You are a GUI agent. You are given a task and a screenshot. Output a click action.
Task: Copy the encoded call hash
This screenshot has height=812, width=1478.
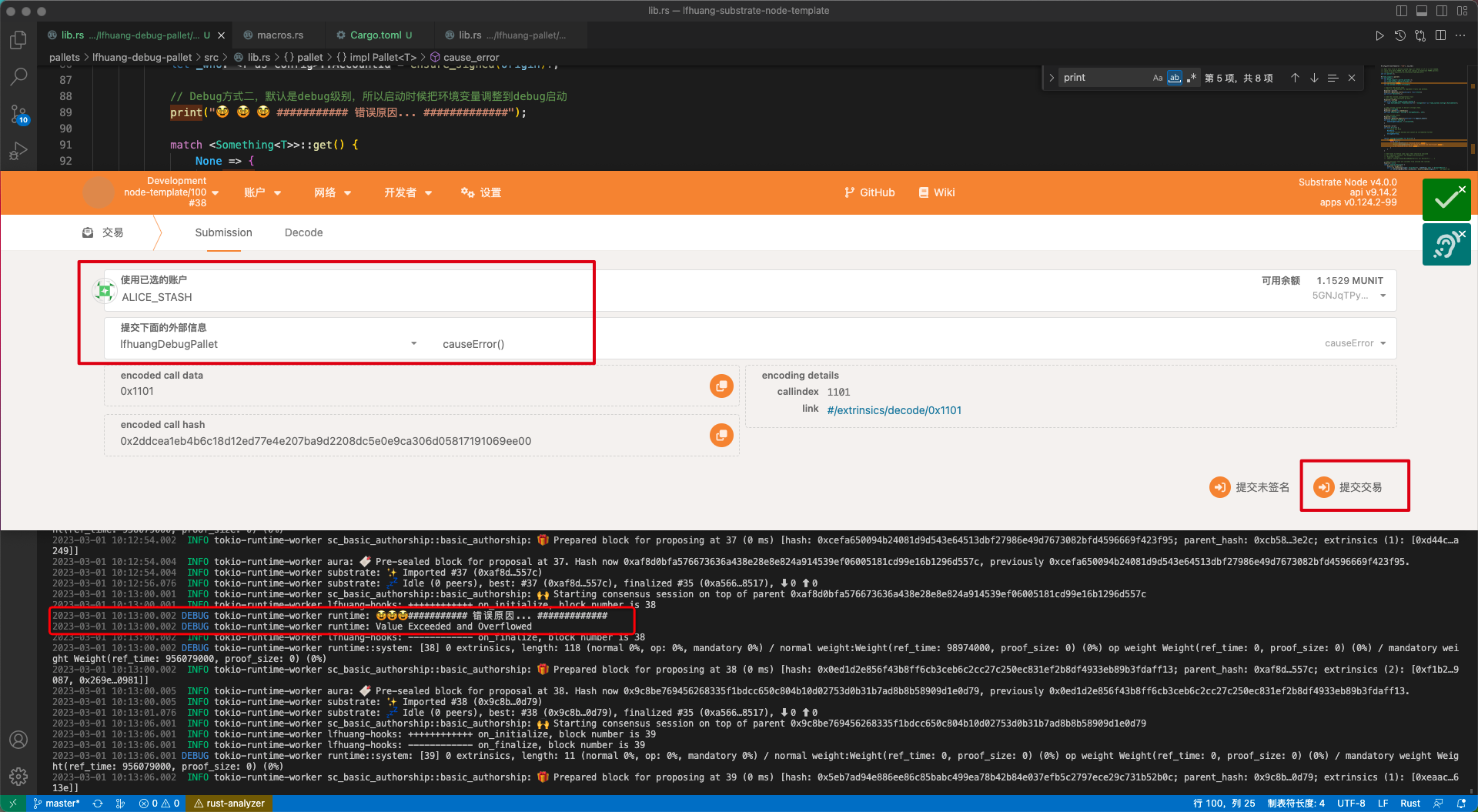click(x=721, y=436)
